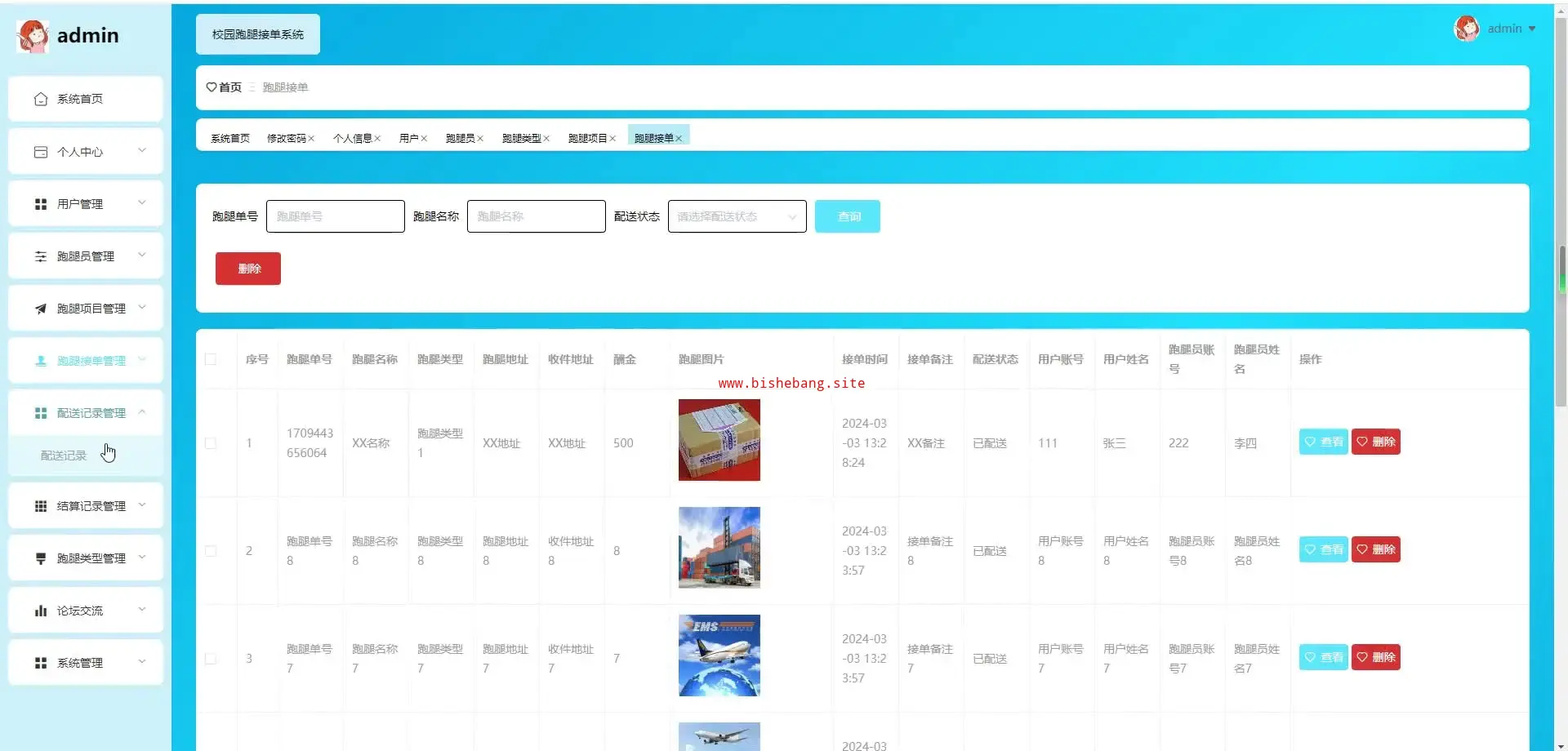
Task: Select the checkbox for row 3
Action: coord(211,659)
